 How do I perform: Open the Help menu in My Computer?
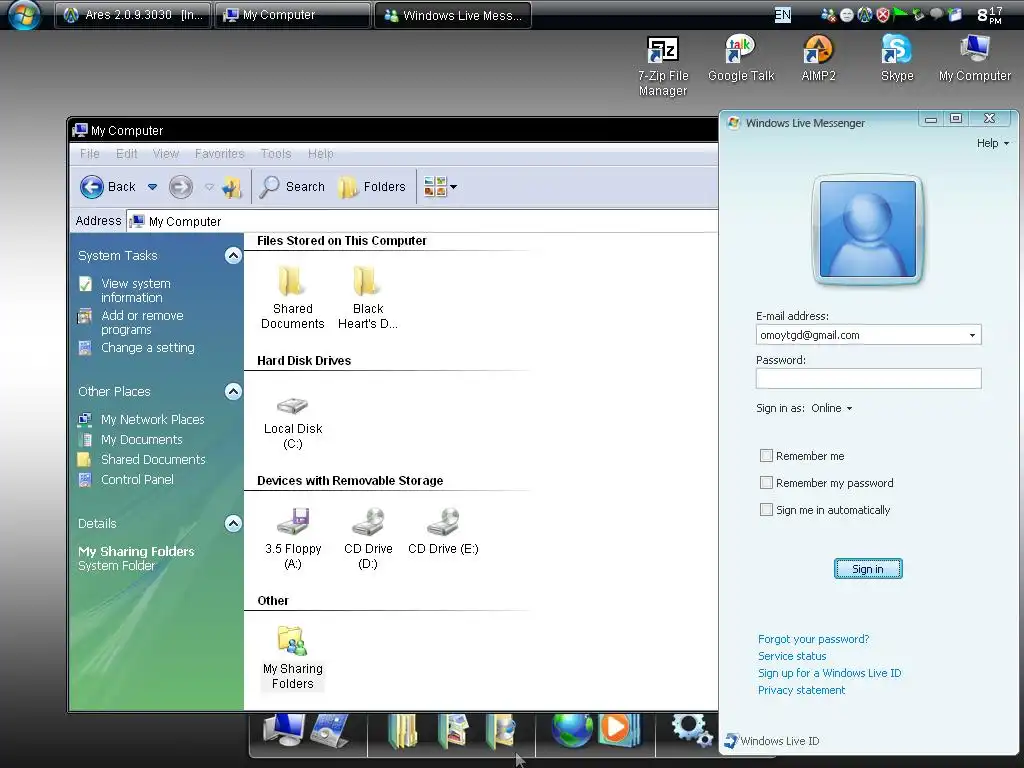point(320,153)
